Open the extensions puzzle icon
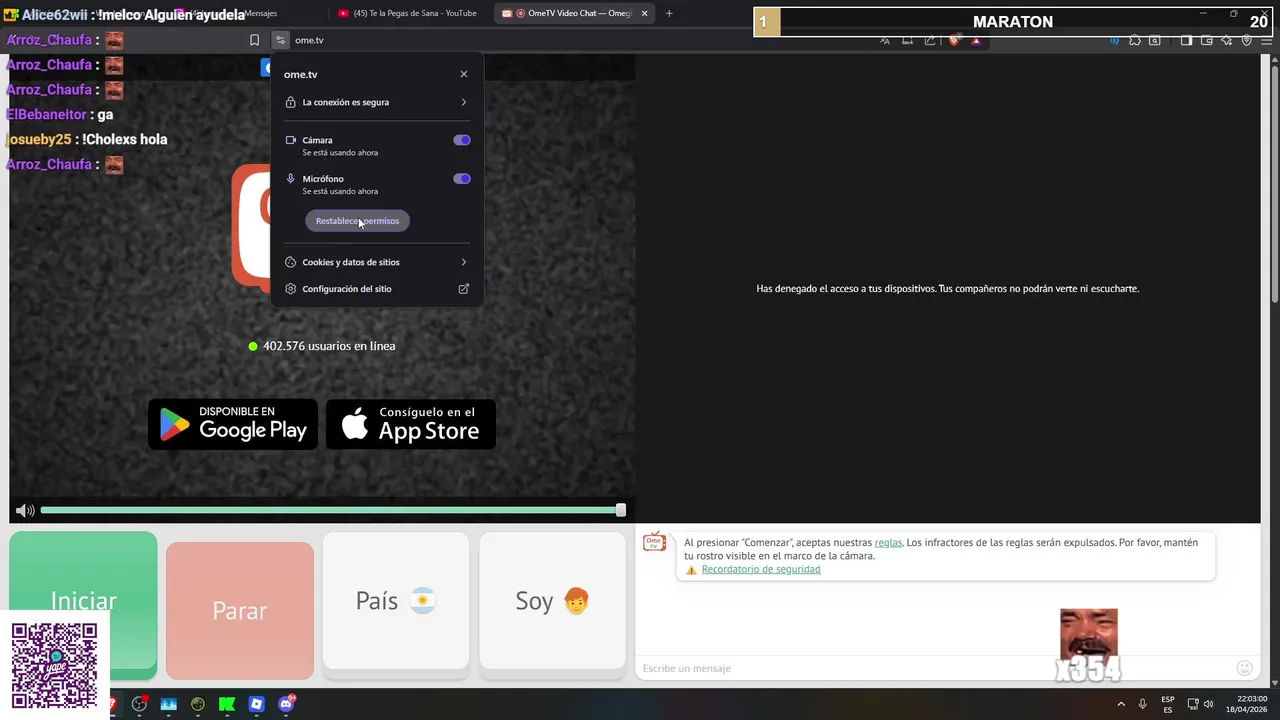The image size is (1280, 720). (1135, 40)
